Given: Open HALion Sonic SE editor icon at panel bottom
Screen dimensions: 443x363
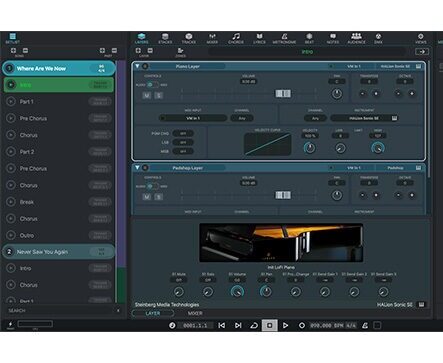Looking at the screenshot, I should 421,304.
